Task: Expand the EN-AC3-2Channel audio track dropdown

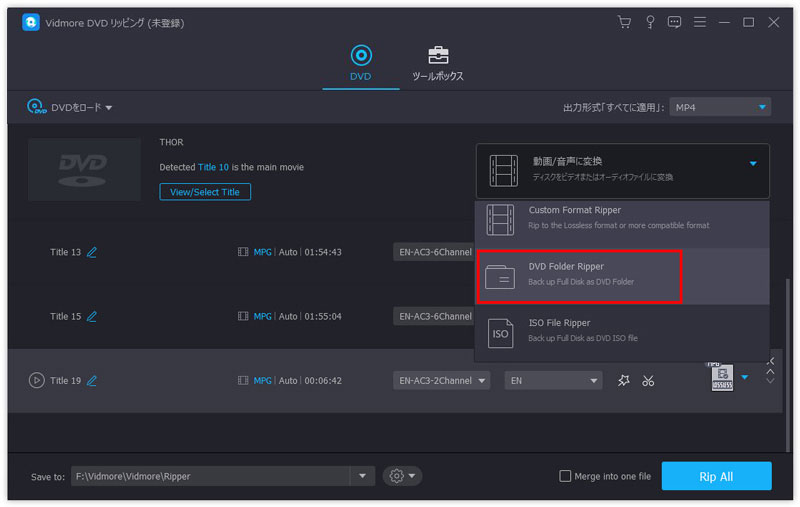Action: pyautogui.click(x=441, y=380)
